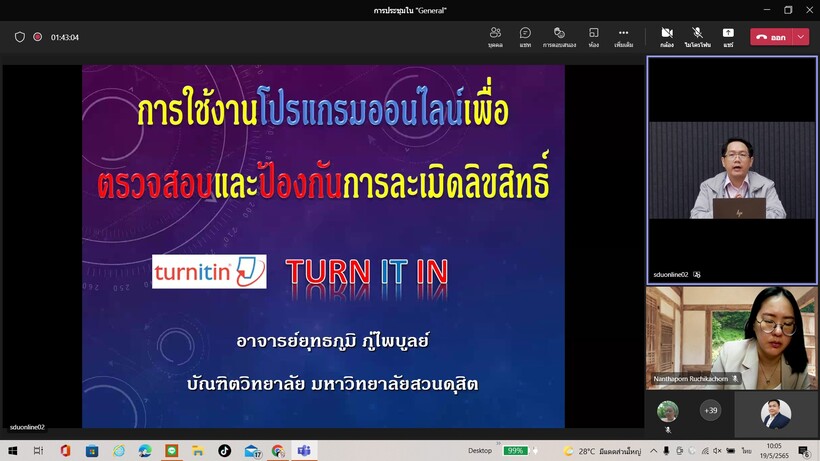Viewport: 820px width, 461px height.
Task: Open the clock showing 10:05 19/5/2565
Action: (x=774, y=451)
